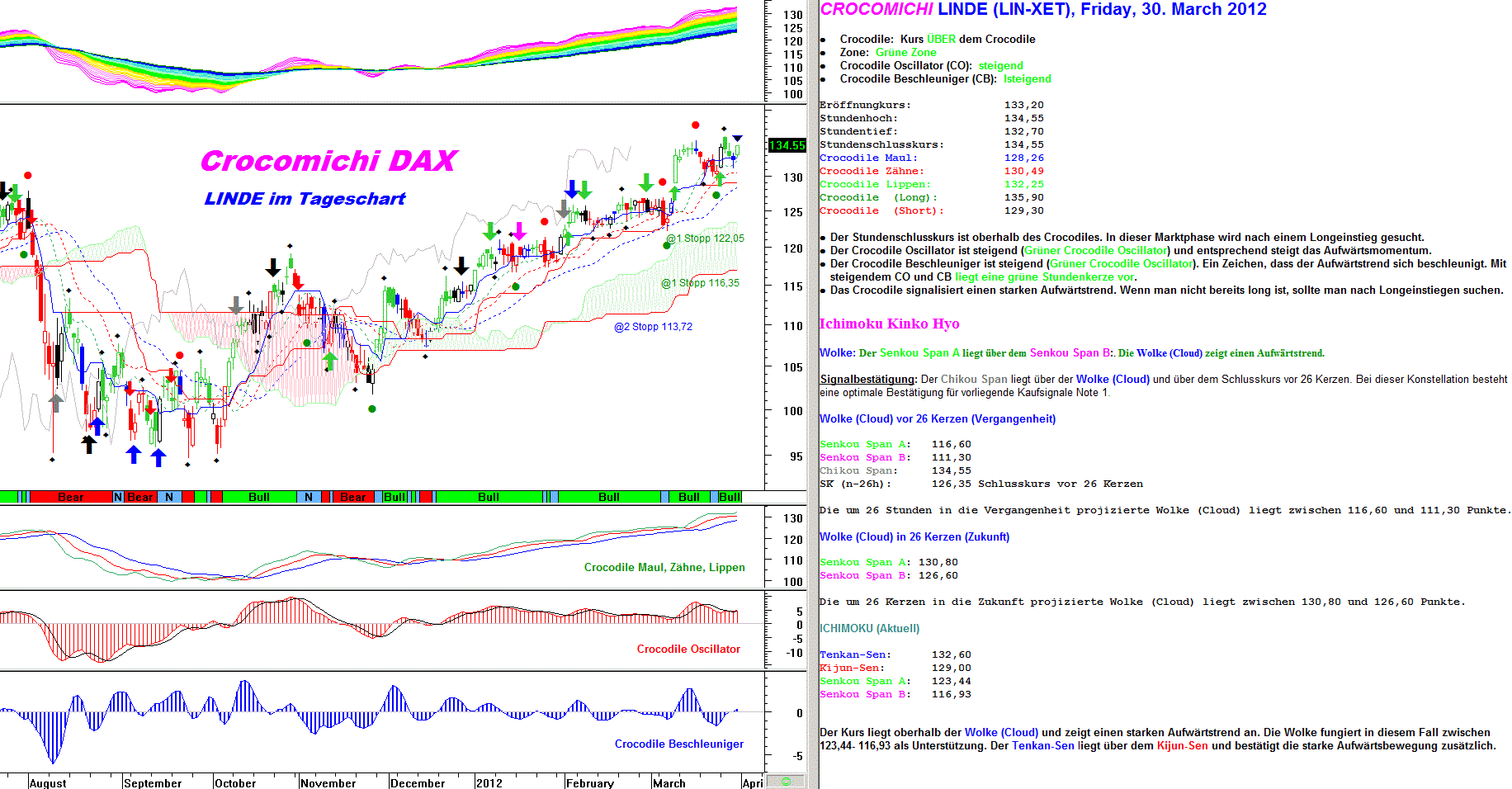
Task: Click the Crocodile Beschleuniger panel label
Action: pos(678,744)
